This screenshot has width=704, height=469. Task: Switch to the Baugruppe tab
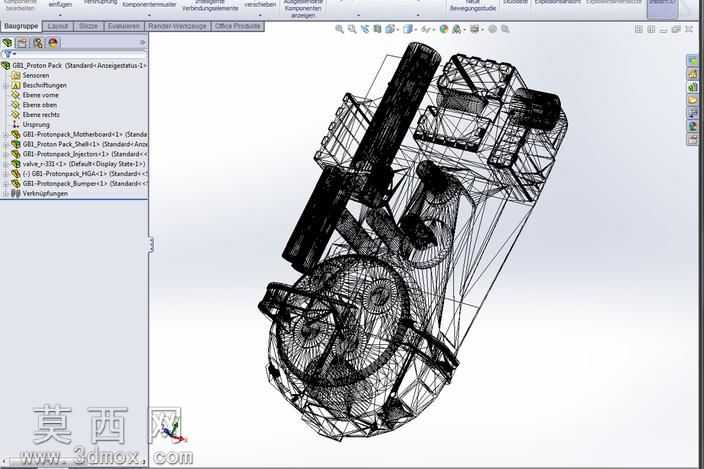click(21, 26)
